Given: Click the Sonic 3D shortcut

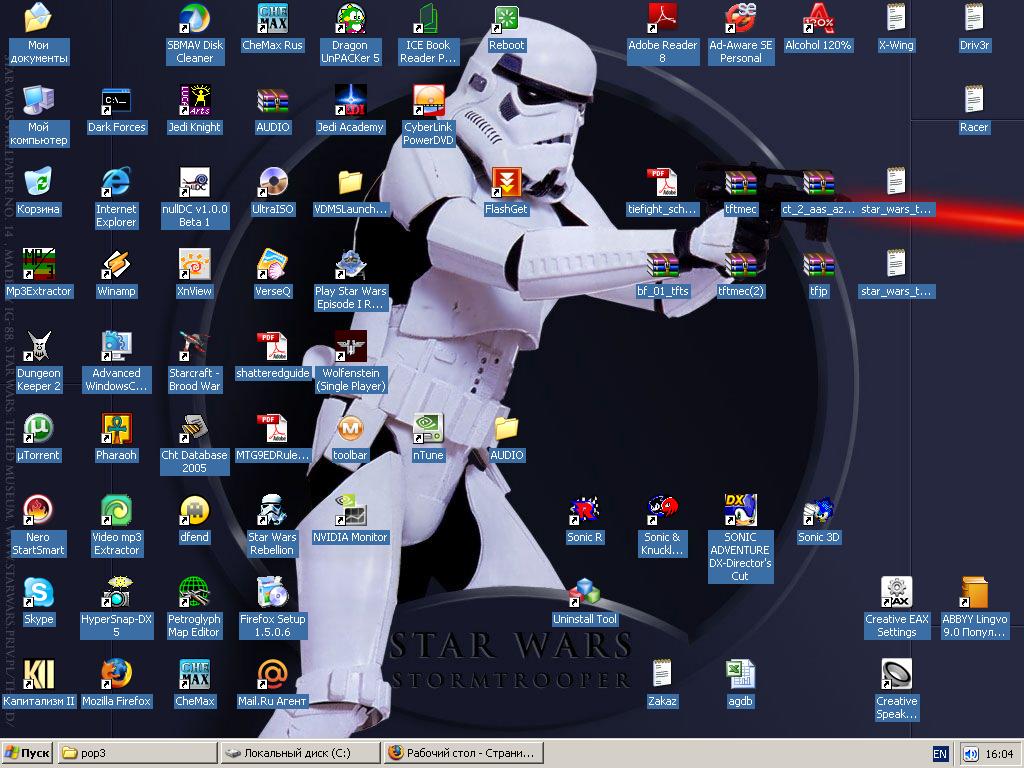Looking at the screenshot, I should tap(818, 511).
